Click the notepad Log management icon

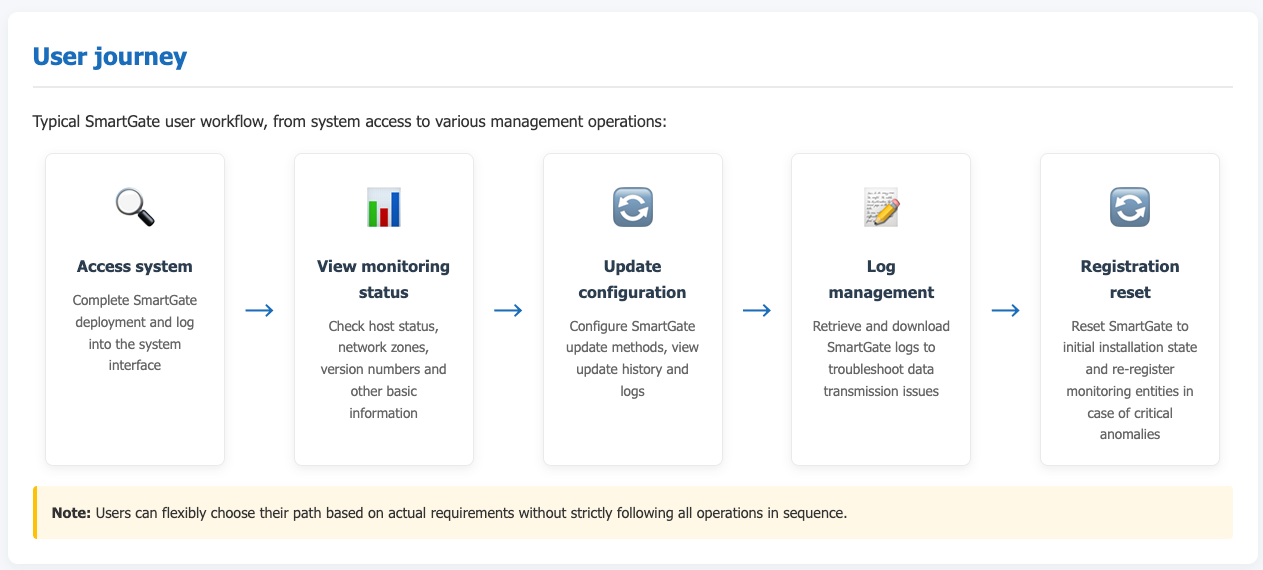coord(880,207)
